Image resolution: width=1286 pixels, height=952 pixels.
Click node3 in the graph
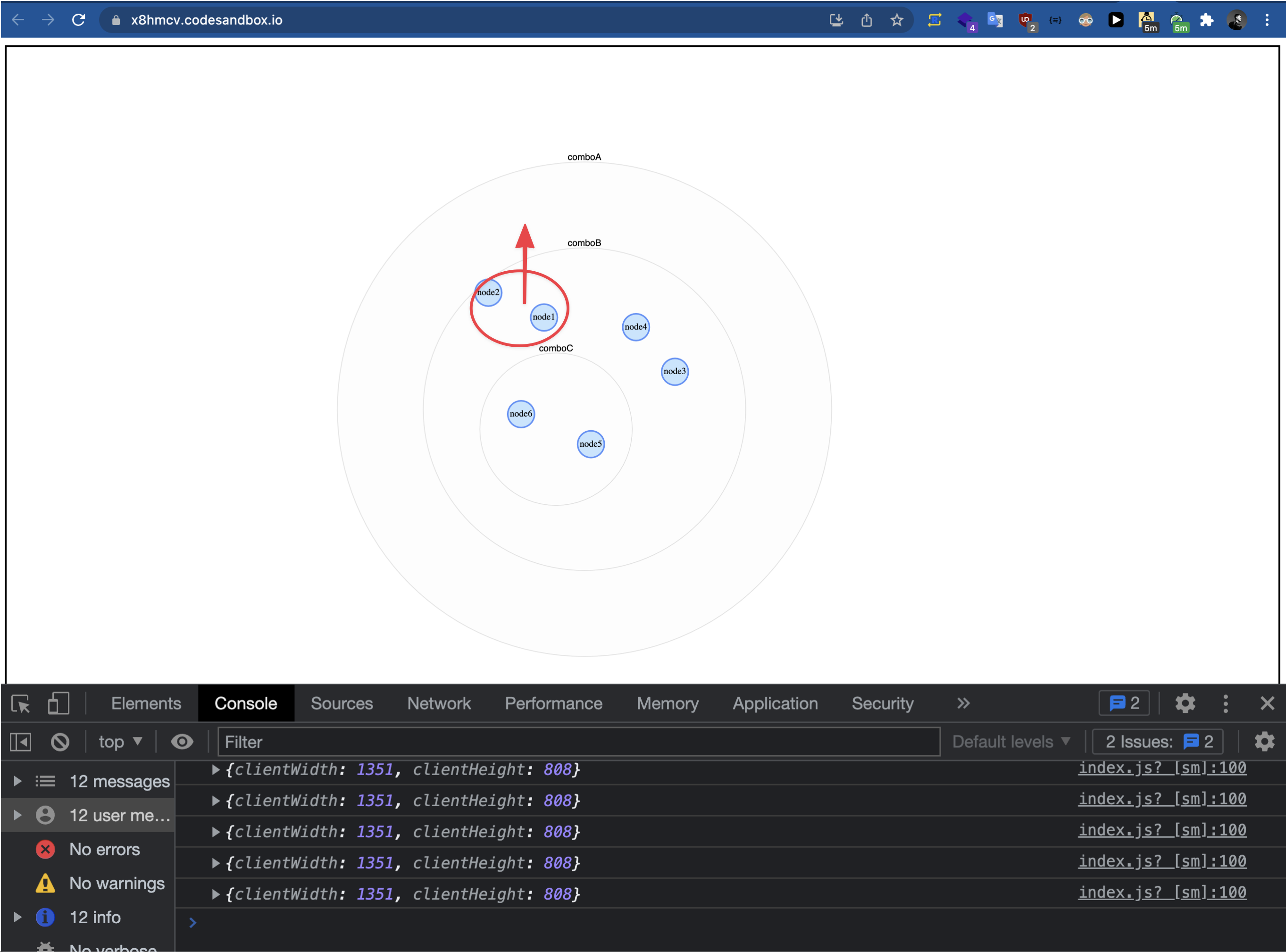[675, 372]
